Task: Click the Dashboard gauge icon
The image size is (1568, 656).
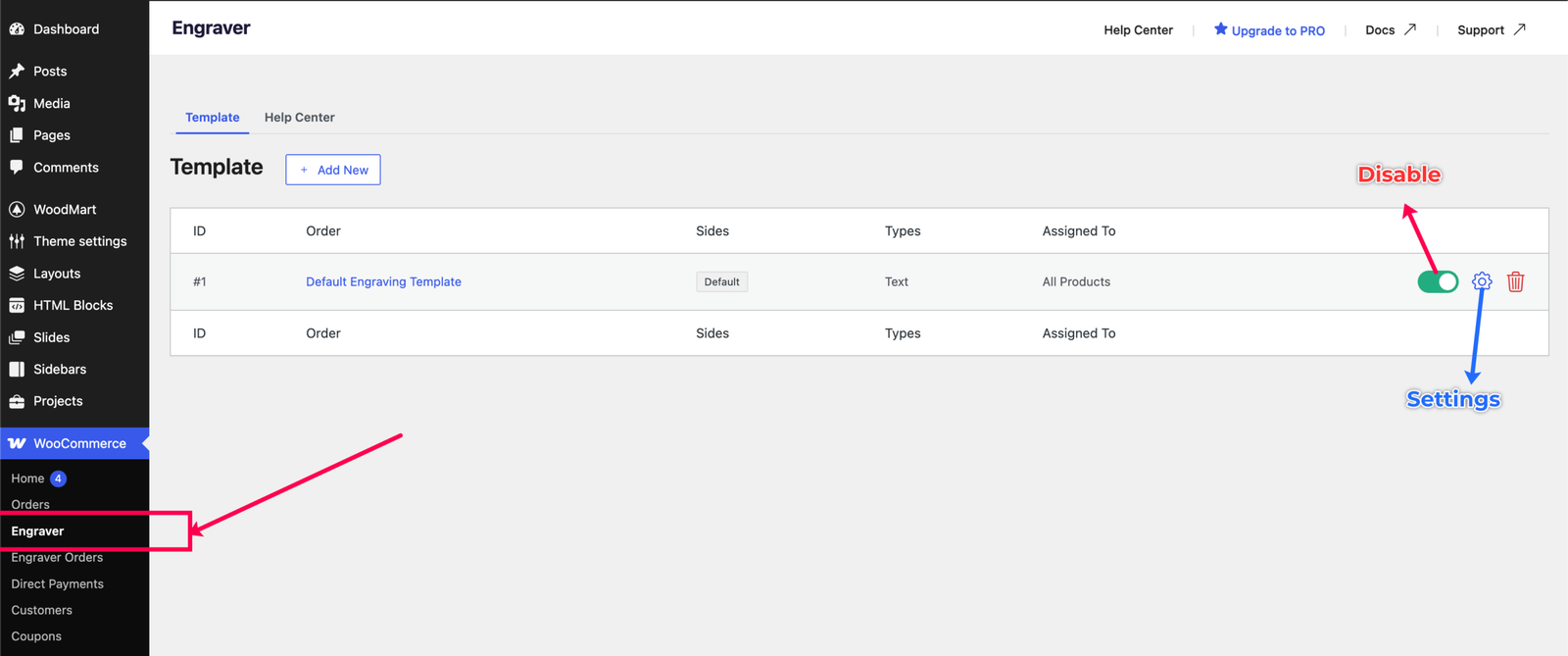Action: coord(17,29)
